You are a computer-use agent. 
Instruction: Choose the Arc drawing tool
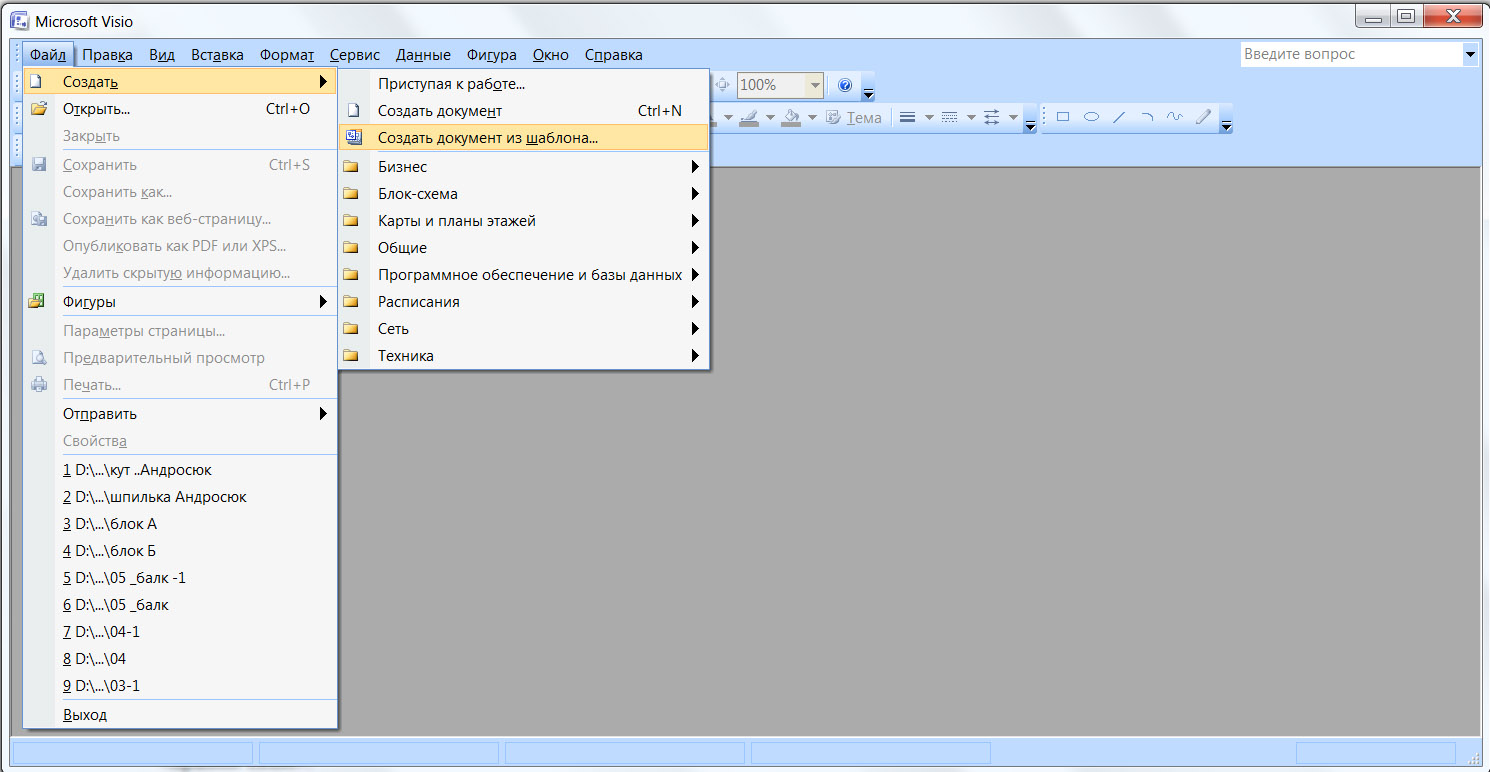[1147, 117]
